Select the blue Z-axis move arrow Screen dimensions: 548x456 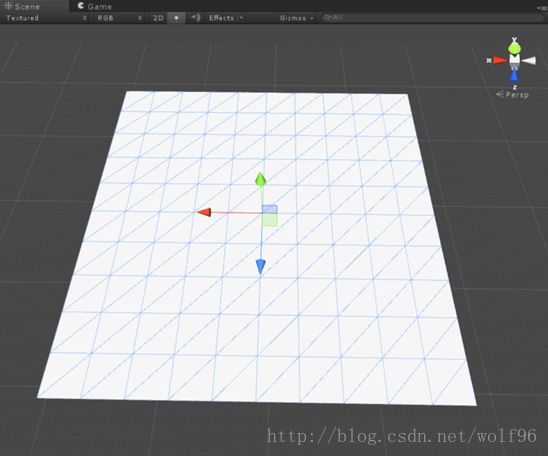260,267
